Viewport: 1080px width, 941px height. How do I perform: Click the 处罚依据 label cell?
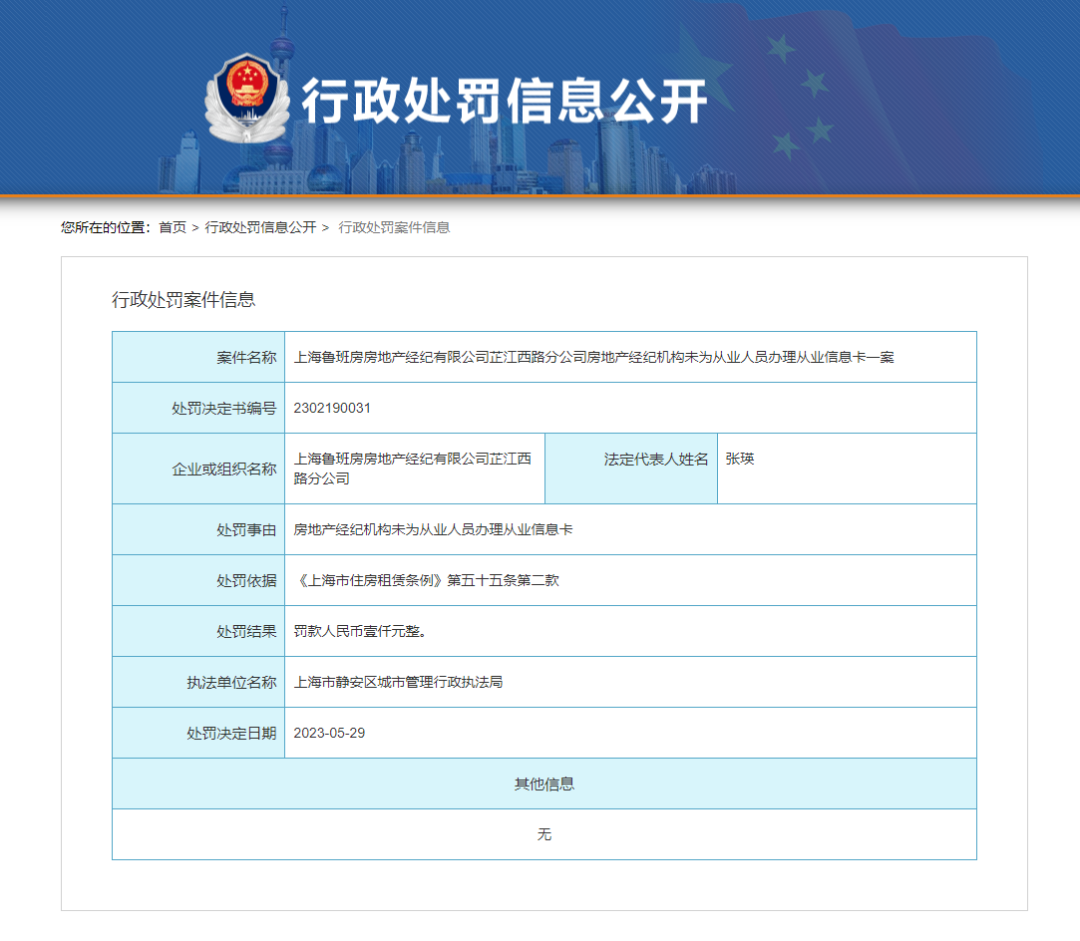198,580
